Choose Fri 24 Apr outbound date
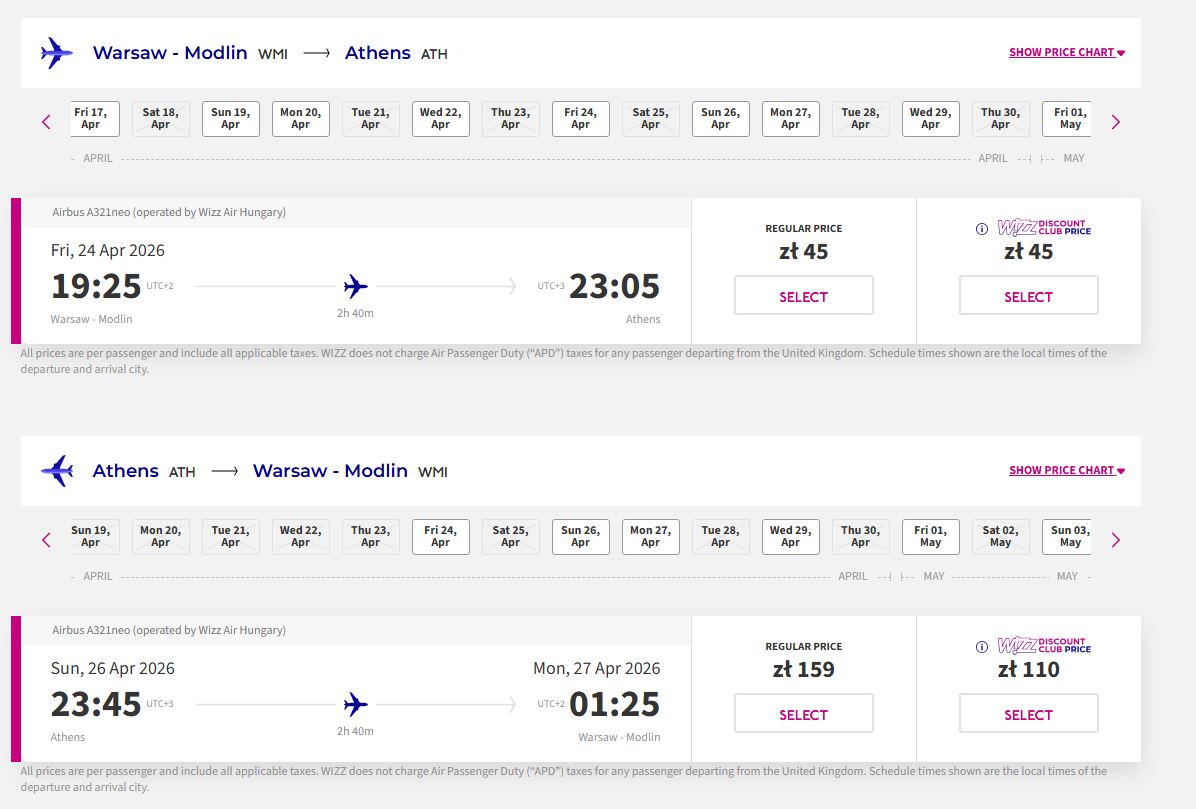This screenshot has height=809, width=1196. click(580, 119)
